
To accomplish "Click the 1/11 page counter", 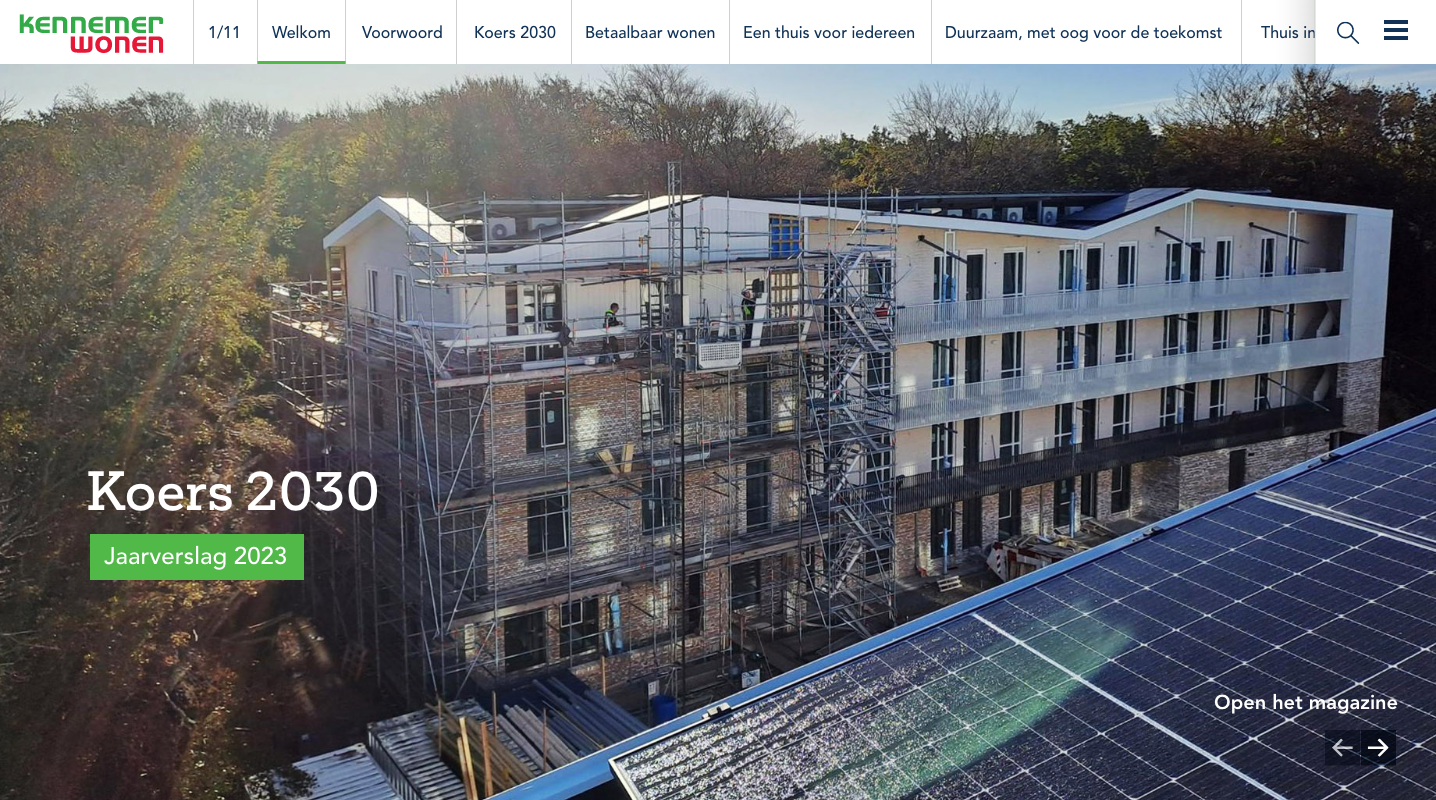I will (x=224, y=32).
